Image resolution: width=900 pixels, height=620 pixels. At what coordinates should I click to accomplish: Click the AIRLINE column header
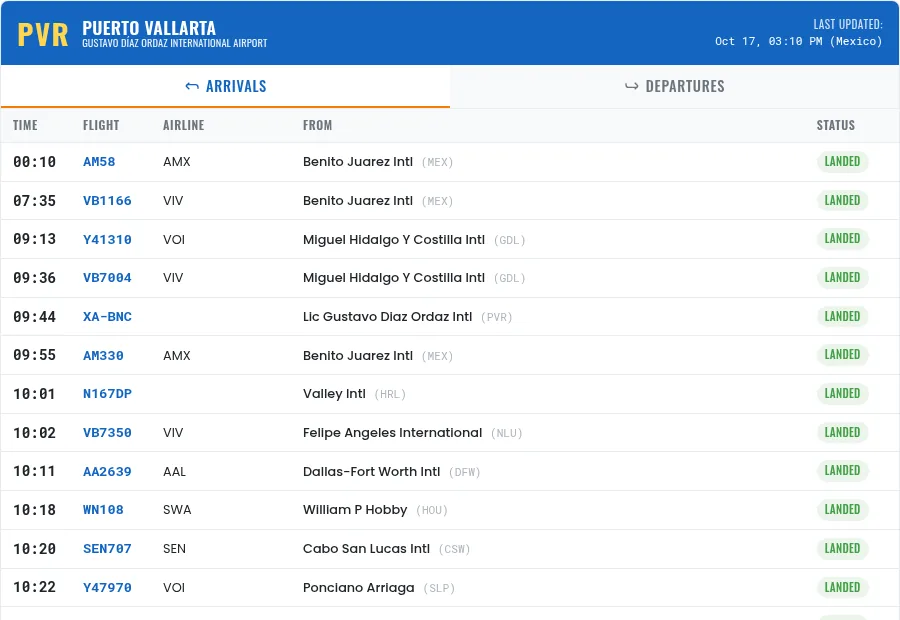pos(184,125)
